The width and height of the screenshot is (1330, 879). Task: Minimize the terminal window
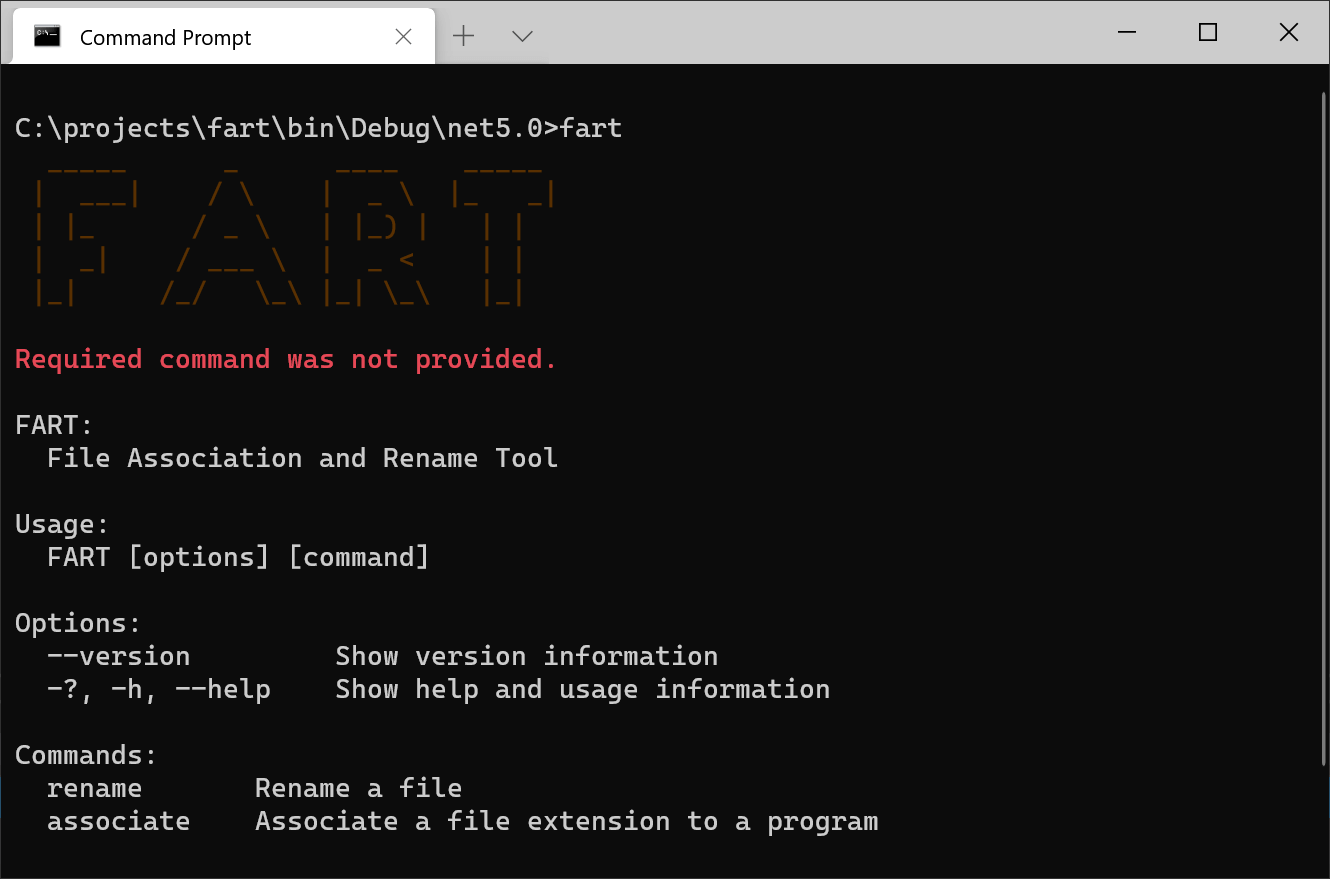pyautogui.click(x=1126, y=32)
